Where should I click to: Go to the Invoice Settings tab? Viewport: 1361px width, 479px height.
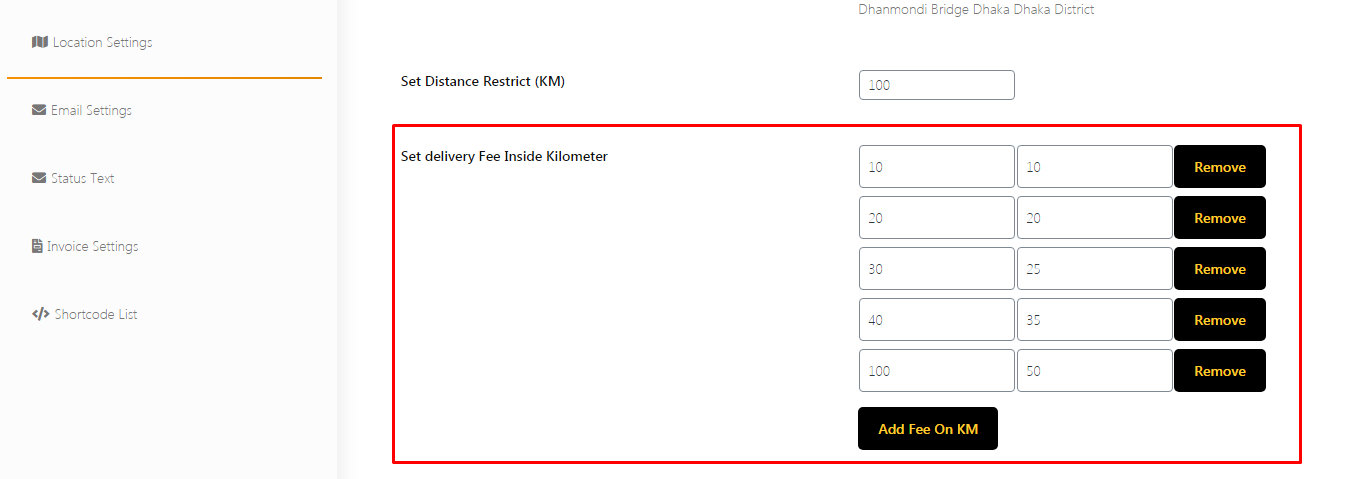[92, 246]
